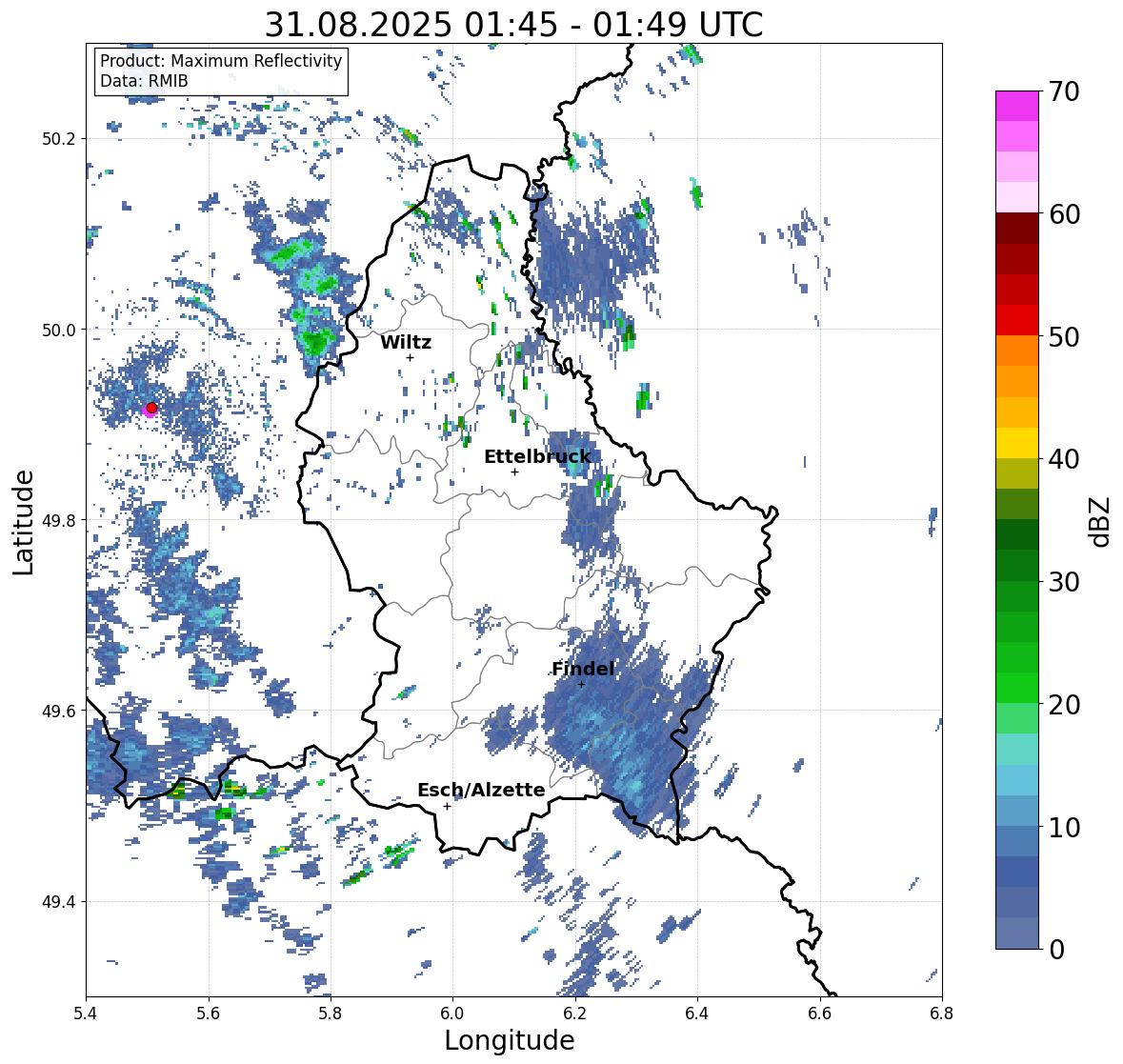1123x1064 pixels.
Task: Click the 0 value on the colorbar
Action: click(1057, 950)
